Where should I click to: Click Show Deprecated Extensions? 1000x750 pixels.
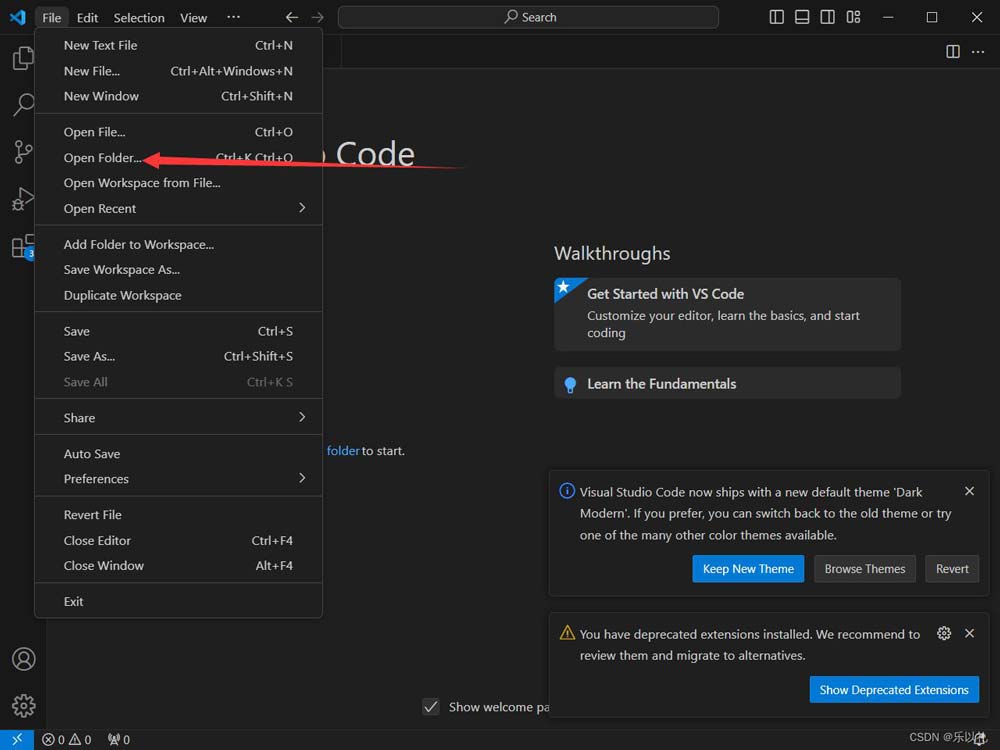click(x=894, y=689)
